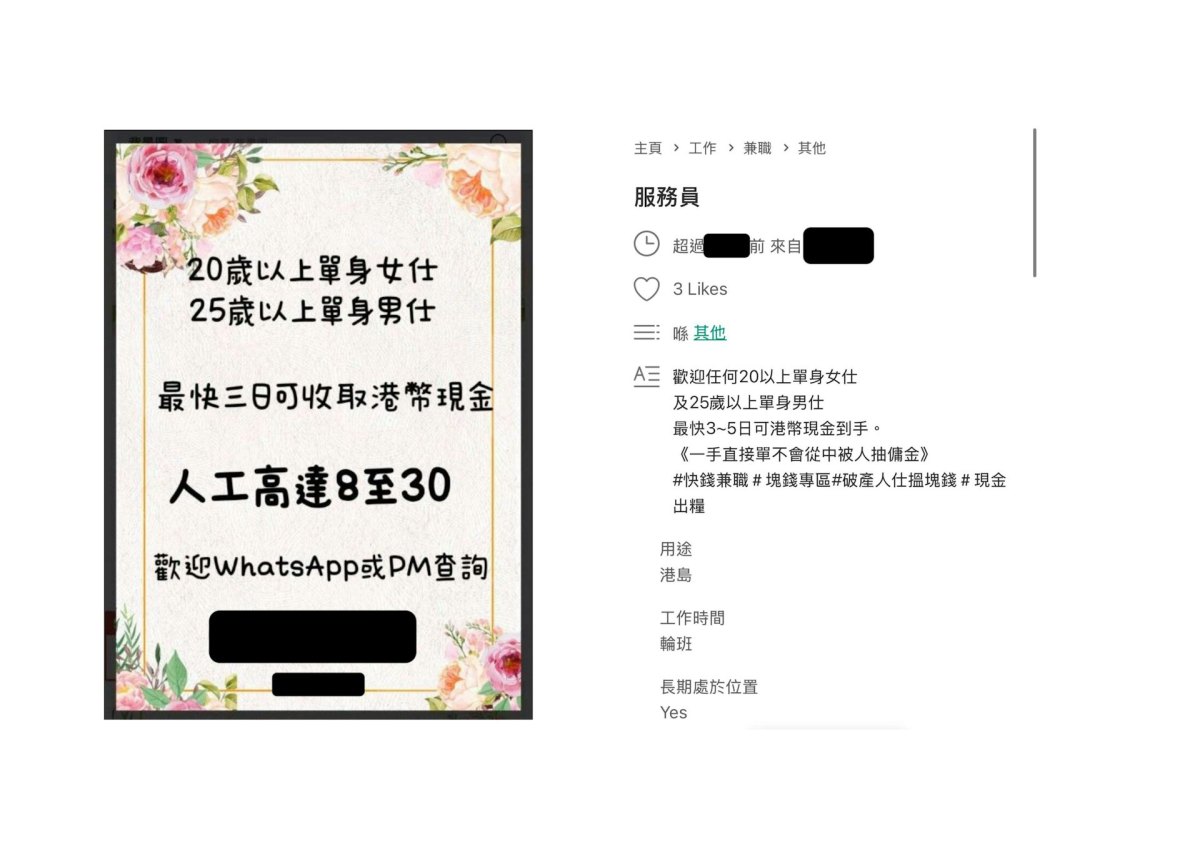The image size is (1200, 849).
Task: Click the 服務員 listing title
Action: [x=667, y=197]
